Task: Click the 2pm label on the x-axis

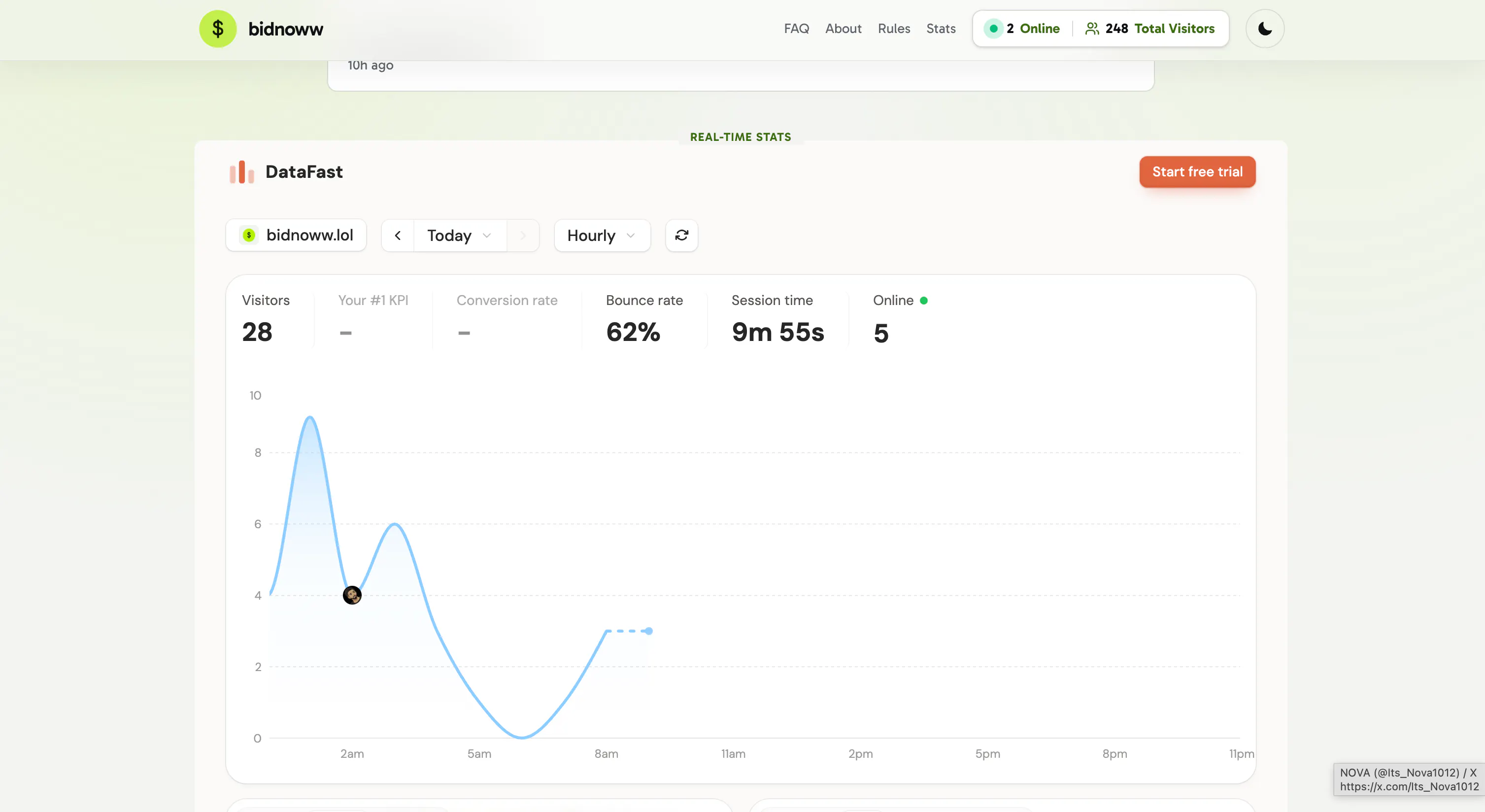Action: (x=860, y=754)
